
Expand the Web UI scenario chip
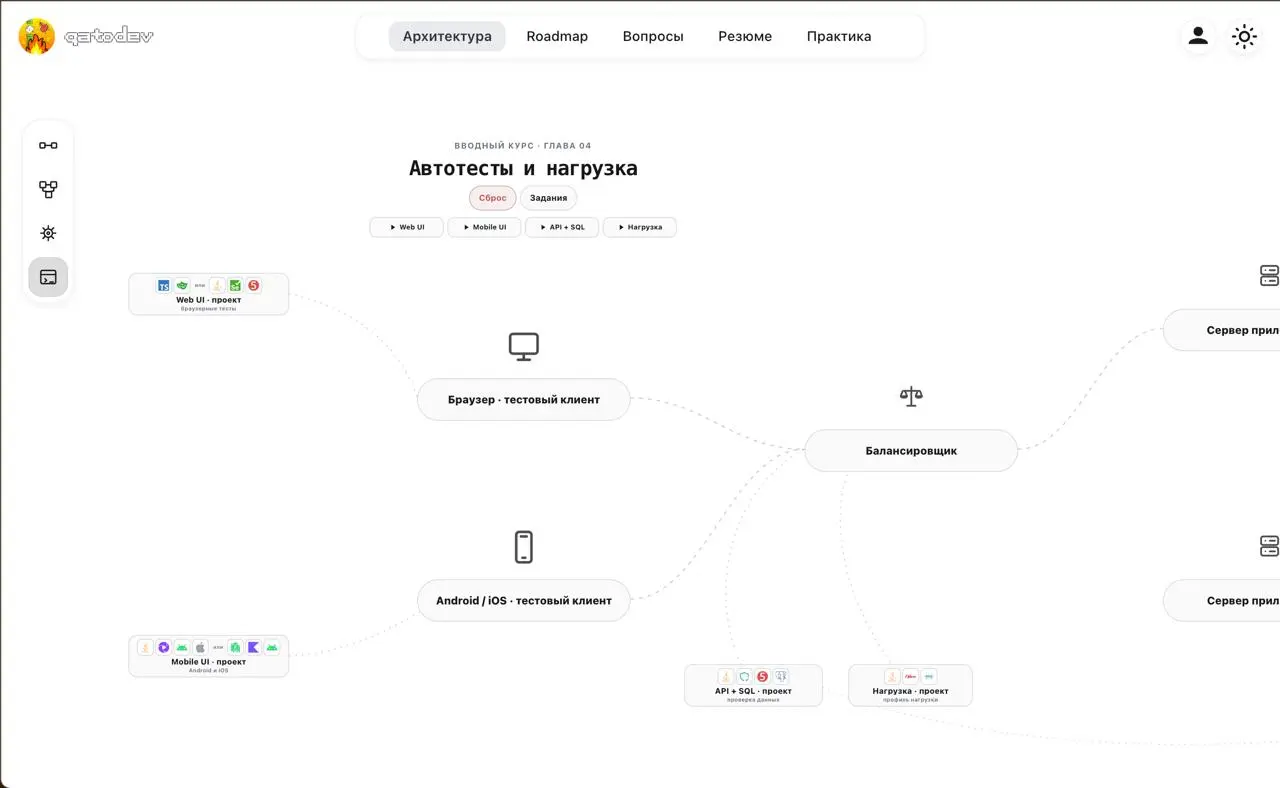[407, 227]
